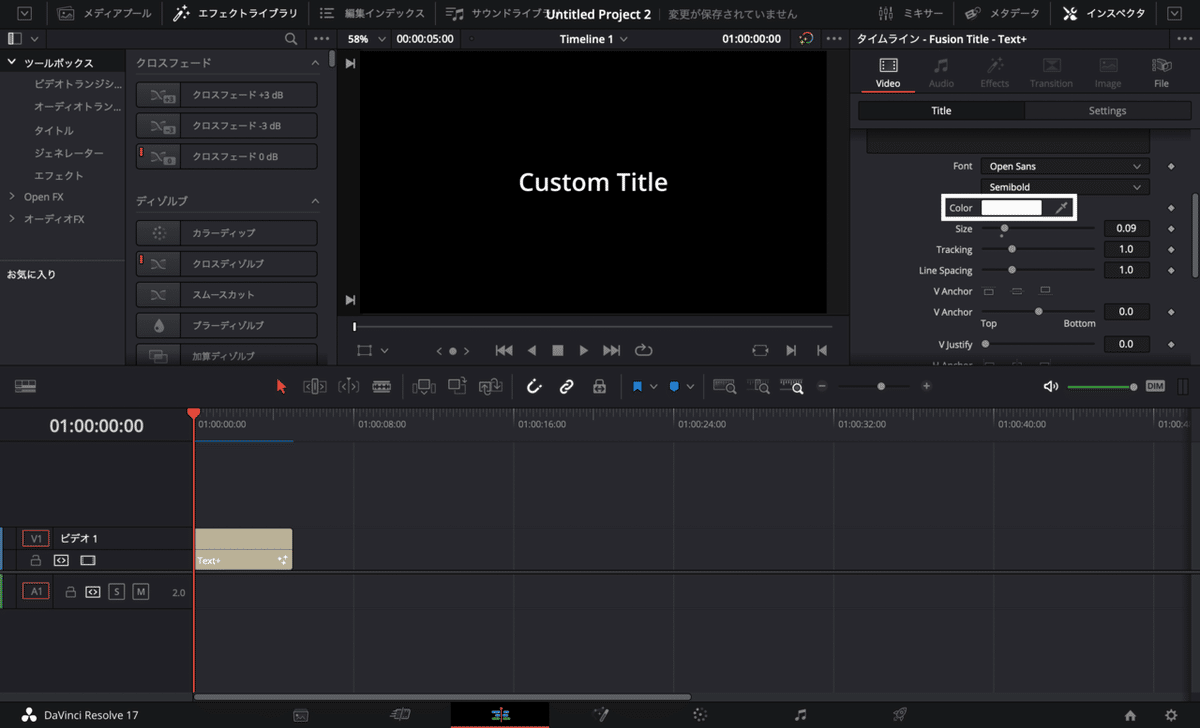
Task: Open the Semibold font style dropdown
Action: click(1064, 187)
